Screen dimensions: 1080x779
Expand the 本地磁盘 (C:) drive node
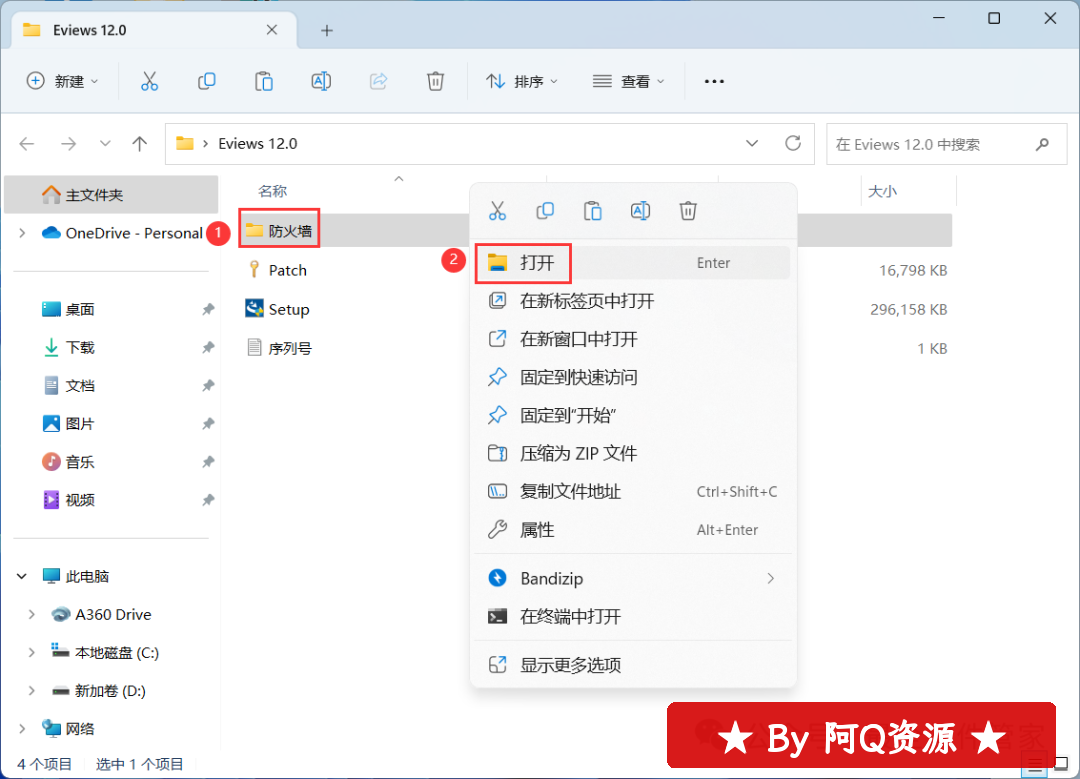pos(32,653)
